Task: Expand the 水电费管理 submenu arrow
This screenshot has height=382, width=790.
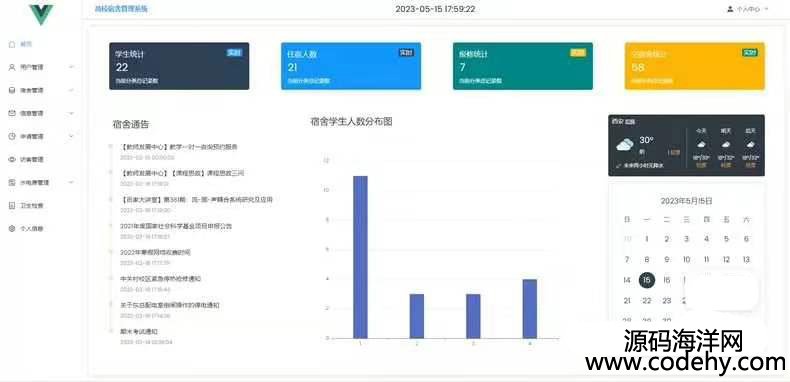Action: click(x=71, y=182)
